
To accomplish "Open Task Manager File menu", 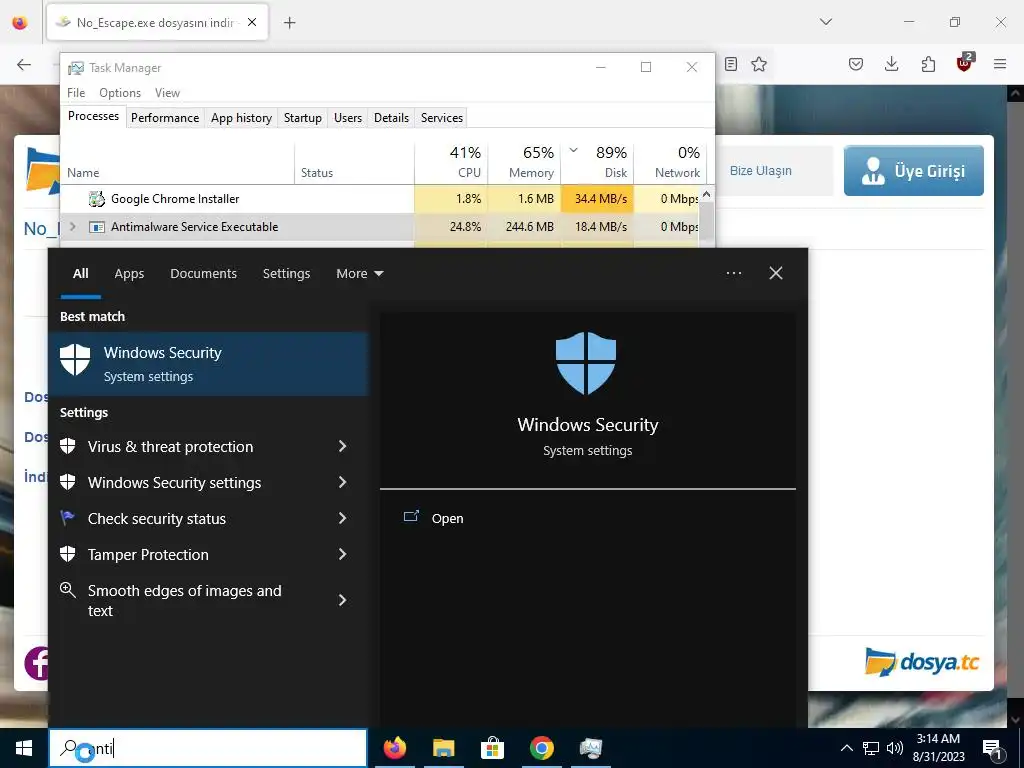I will (x=76, y=93).
